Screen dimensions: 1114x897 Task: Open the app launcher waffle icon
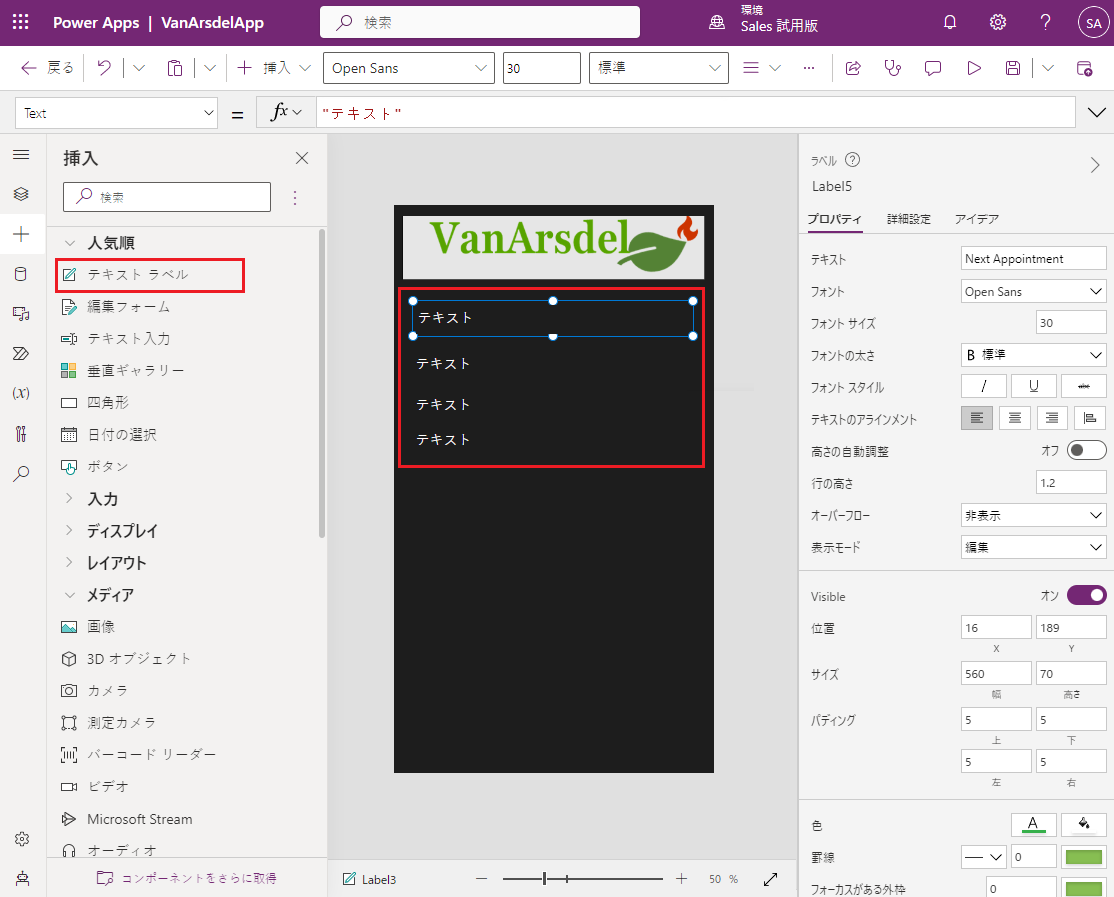pos(21,22)
